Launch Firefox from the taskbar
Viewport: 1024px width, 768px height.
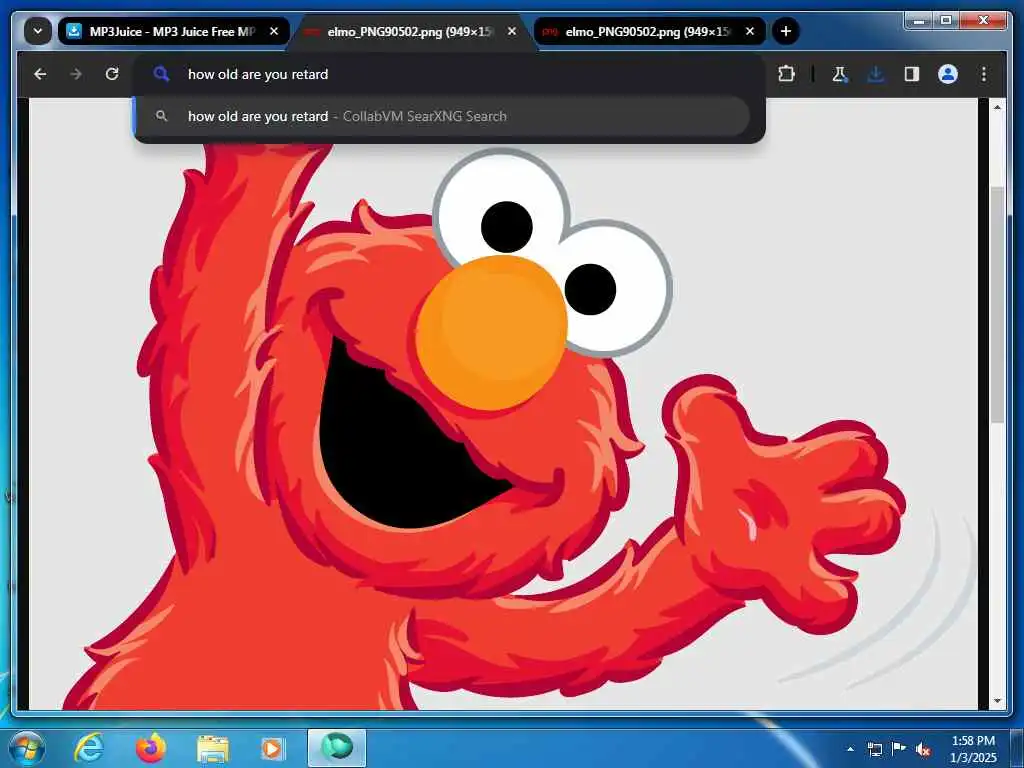151,748
